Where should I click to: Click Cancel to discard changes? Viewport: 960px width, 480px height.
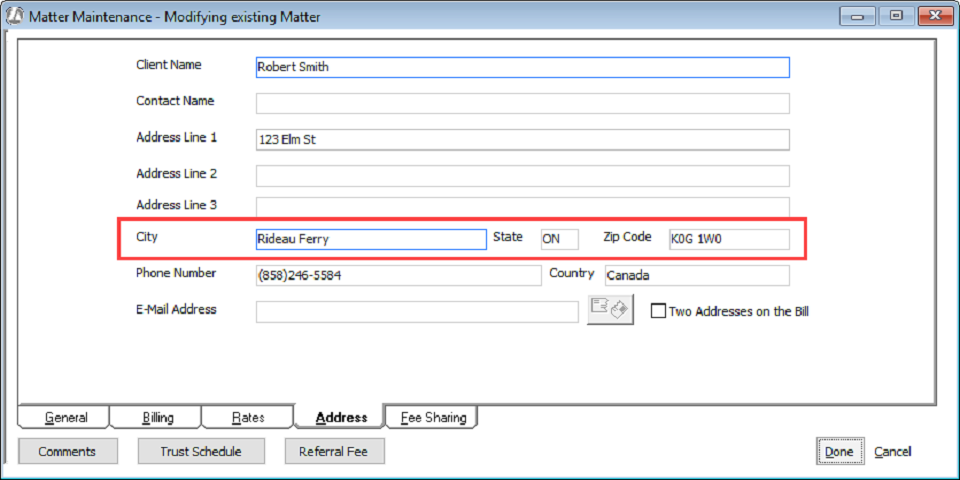point(893,452)
